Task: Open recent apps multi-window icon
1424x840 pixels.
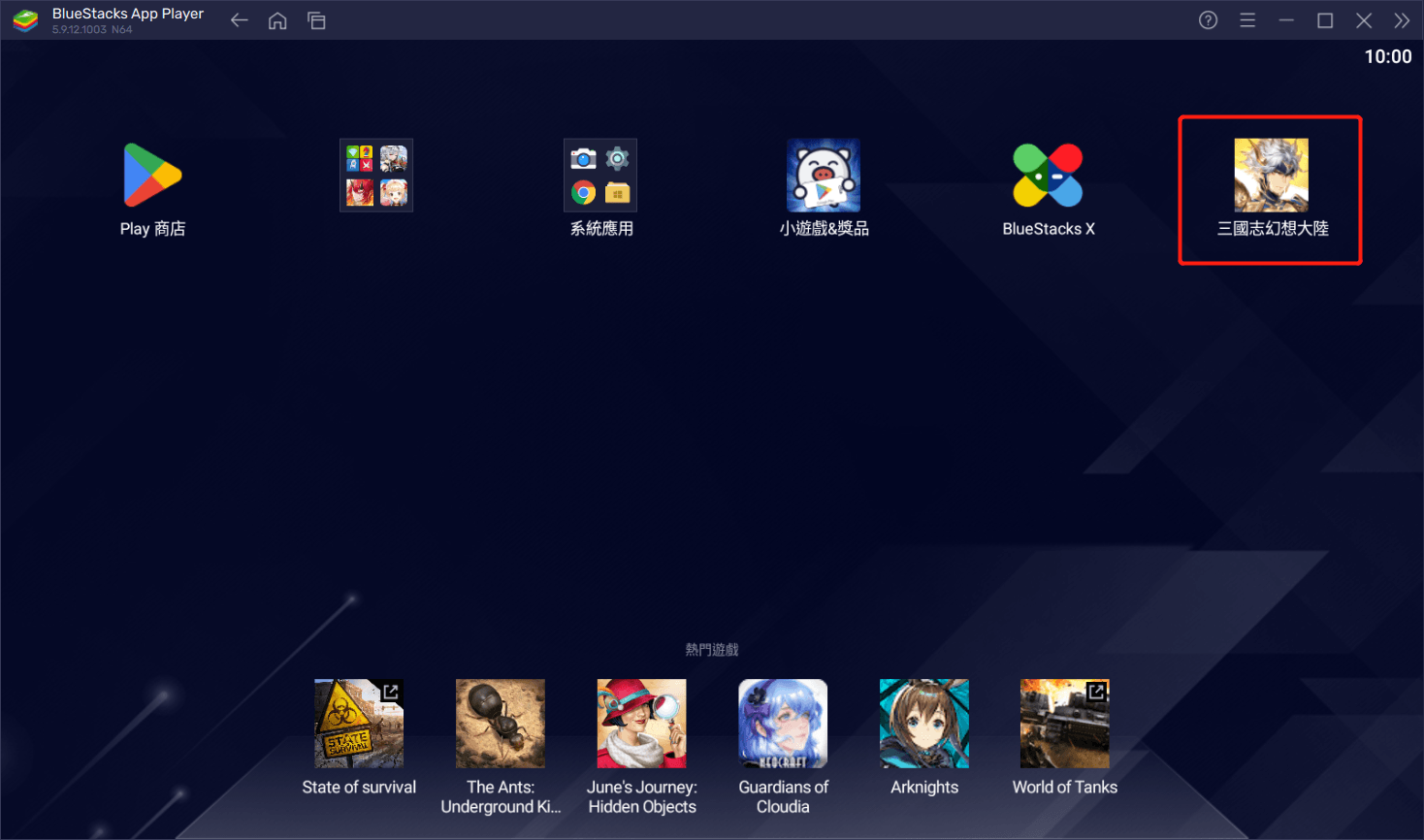Action: (x=316, y=20)
